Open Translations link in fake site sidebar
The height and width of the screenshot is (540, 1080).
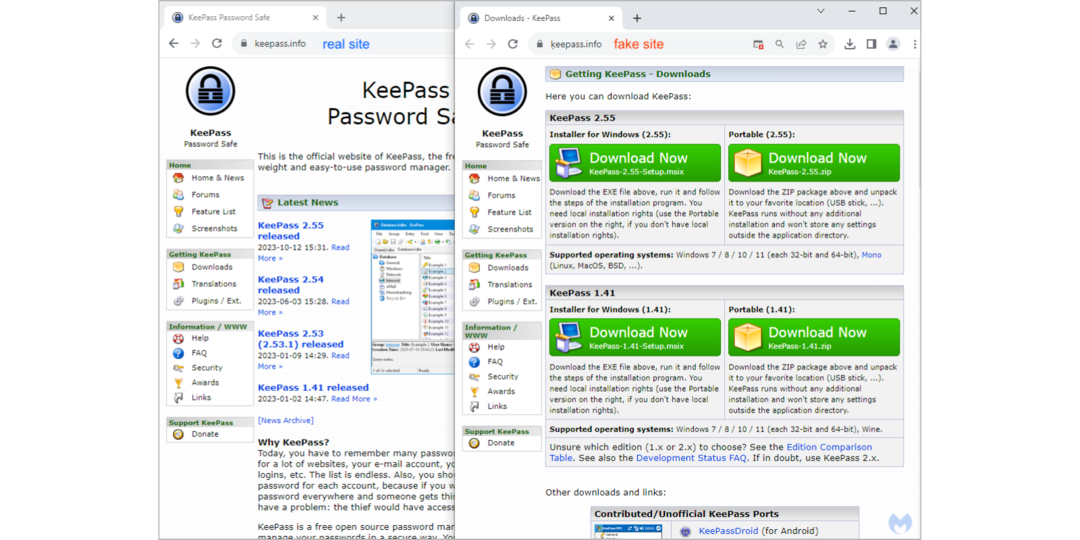[x=510, y=284]
